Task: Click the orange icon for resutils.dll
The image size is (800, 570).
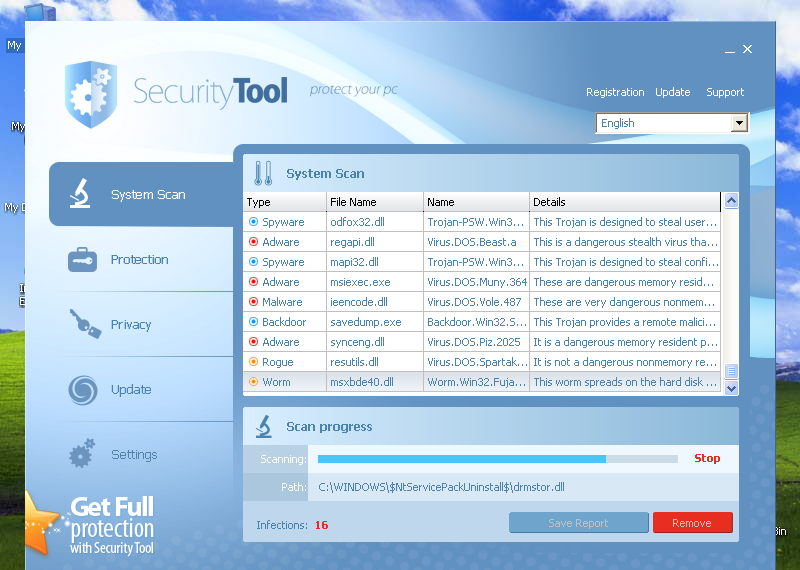Action: (x=253, y=362)
